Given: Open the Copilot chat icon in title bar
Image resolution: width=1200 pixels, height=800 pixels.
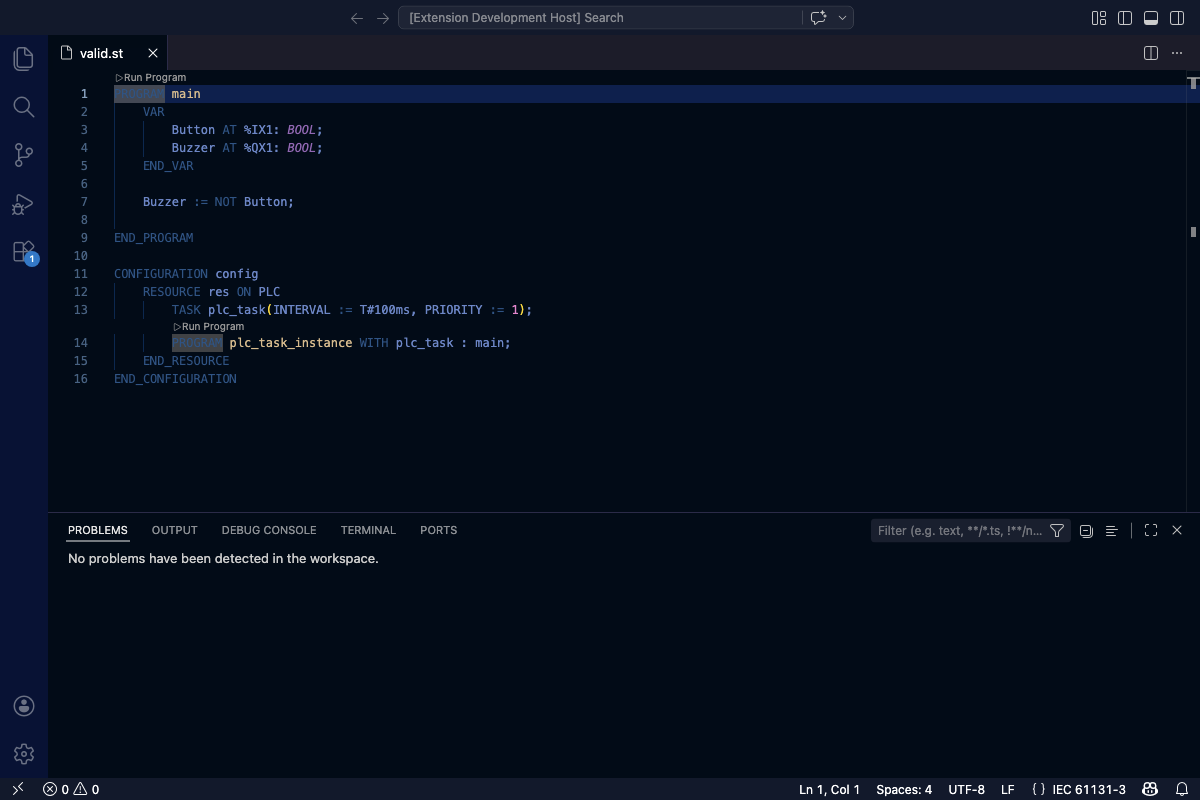Looking at the screenshot, I should tap(819, 18).
